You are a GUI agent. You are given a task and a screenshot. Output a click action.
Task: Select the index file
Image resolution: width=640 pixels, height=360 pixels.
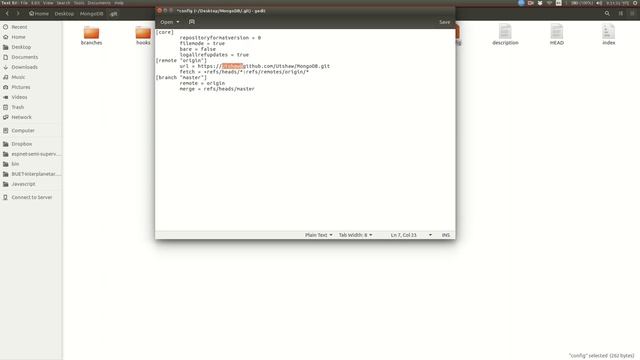click(609, 35)
